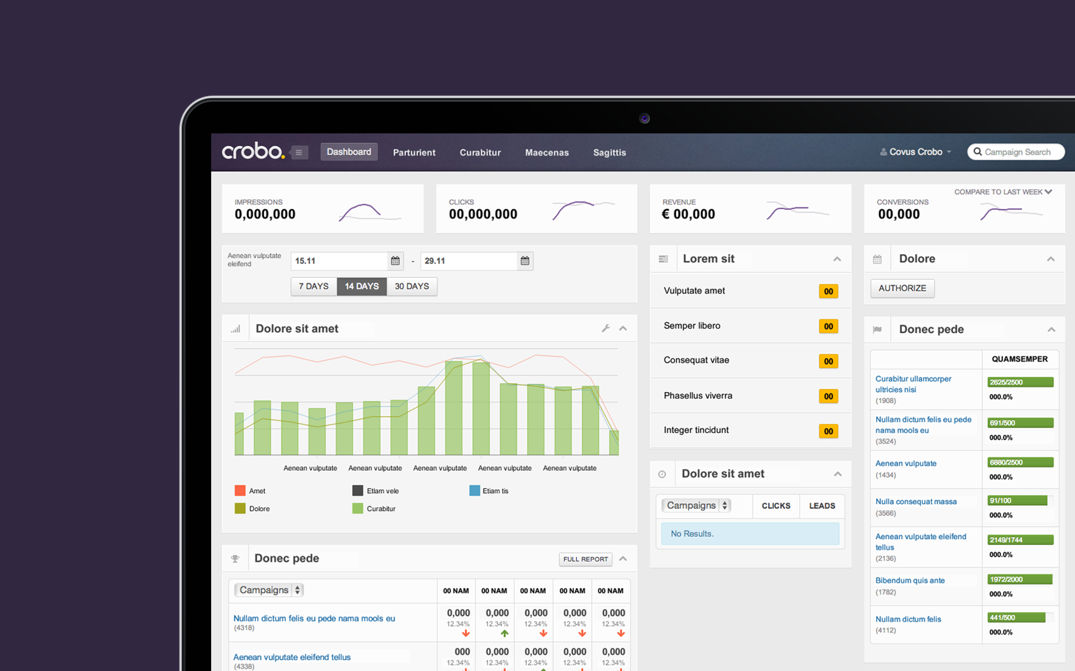Open the calendar picker for date 15.11
The height and width of the screenshot is (671, 1075).
pyautogui.click(x=396, y=260)
